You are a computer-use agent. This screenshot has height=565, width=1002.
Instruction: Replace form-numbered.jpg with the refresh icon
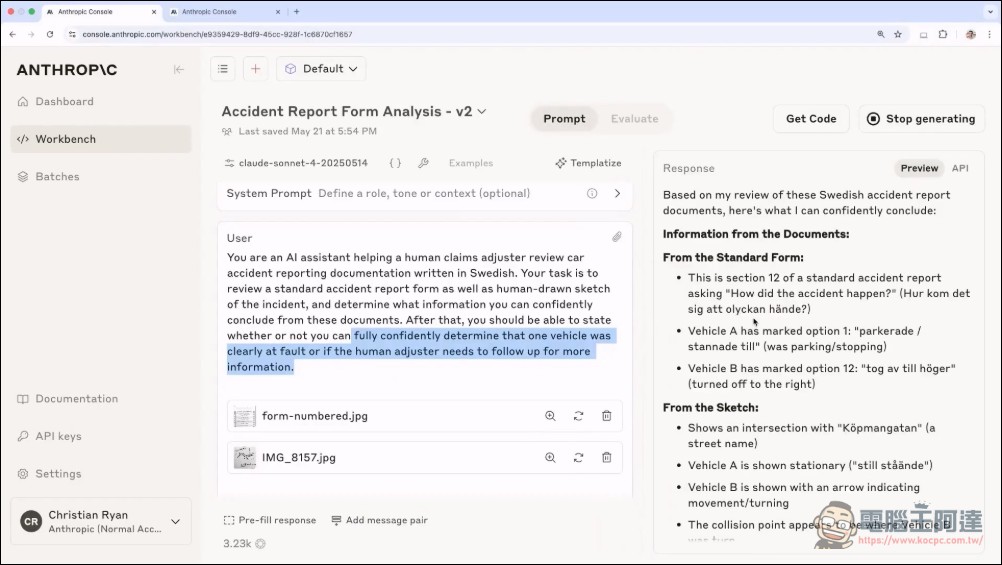(x=578, y=416)
